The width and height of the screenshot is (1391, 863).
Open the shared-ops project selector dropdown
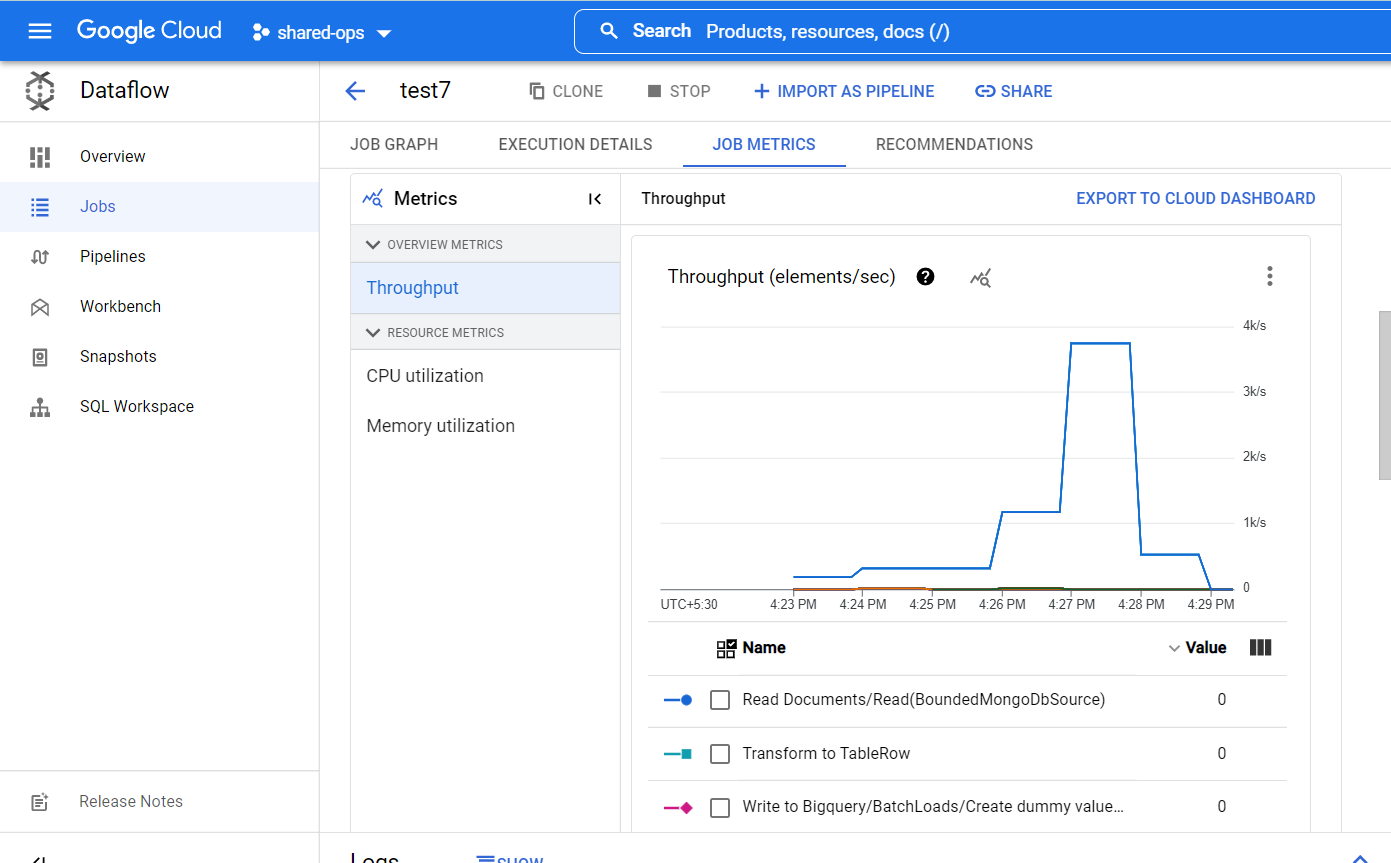(x=322, y=32)
